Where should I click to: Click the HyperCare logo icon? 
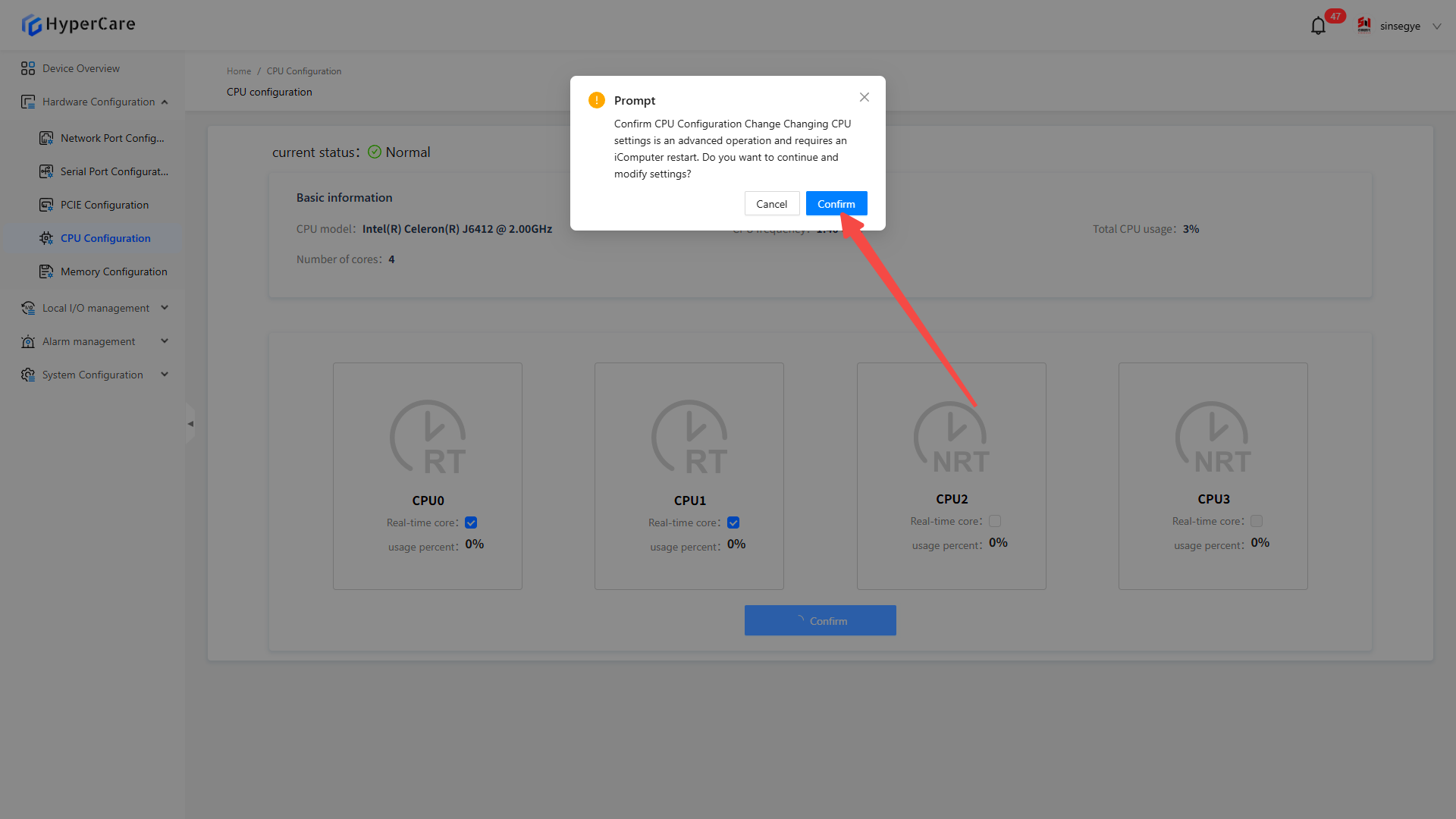click(31, 25)
